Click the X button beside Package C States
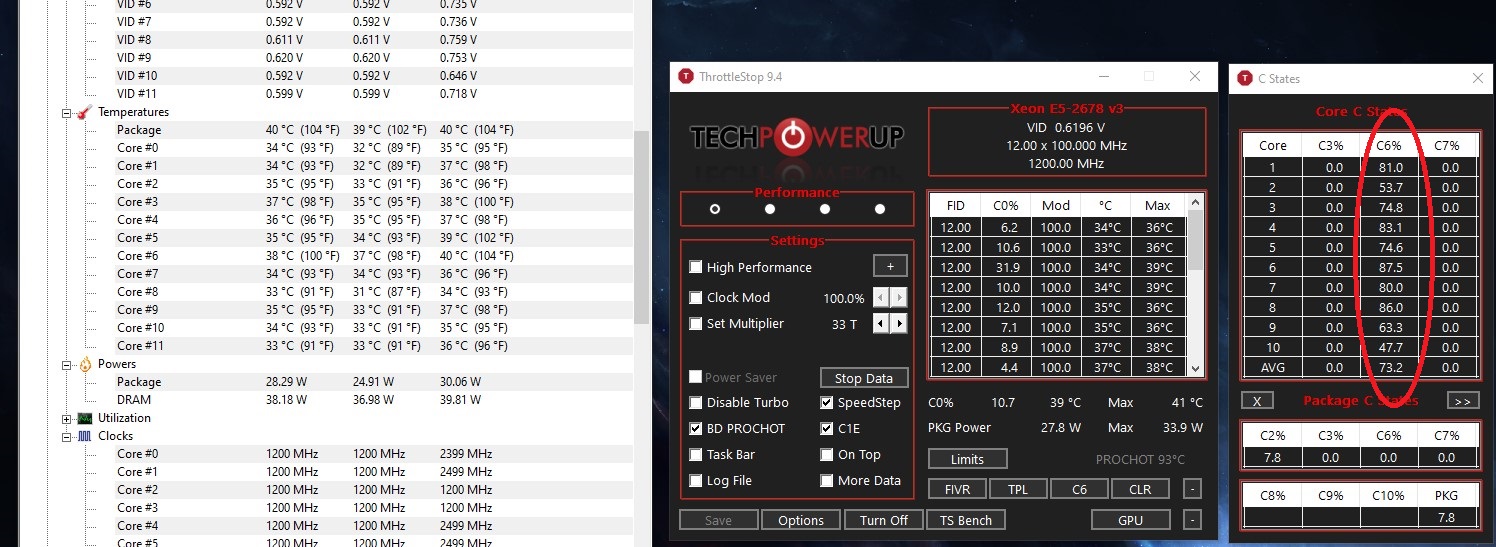 click(1257, 400)
